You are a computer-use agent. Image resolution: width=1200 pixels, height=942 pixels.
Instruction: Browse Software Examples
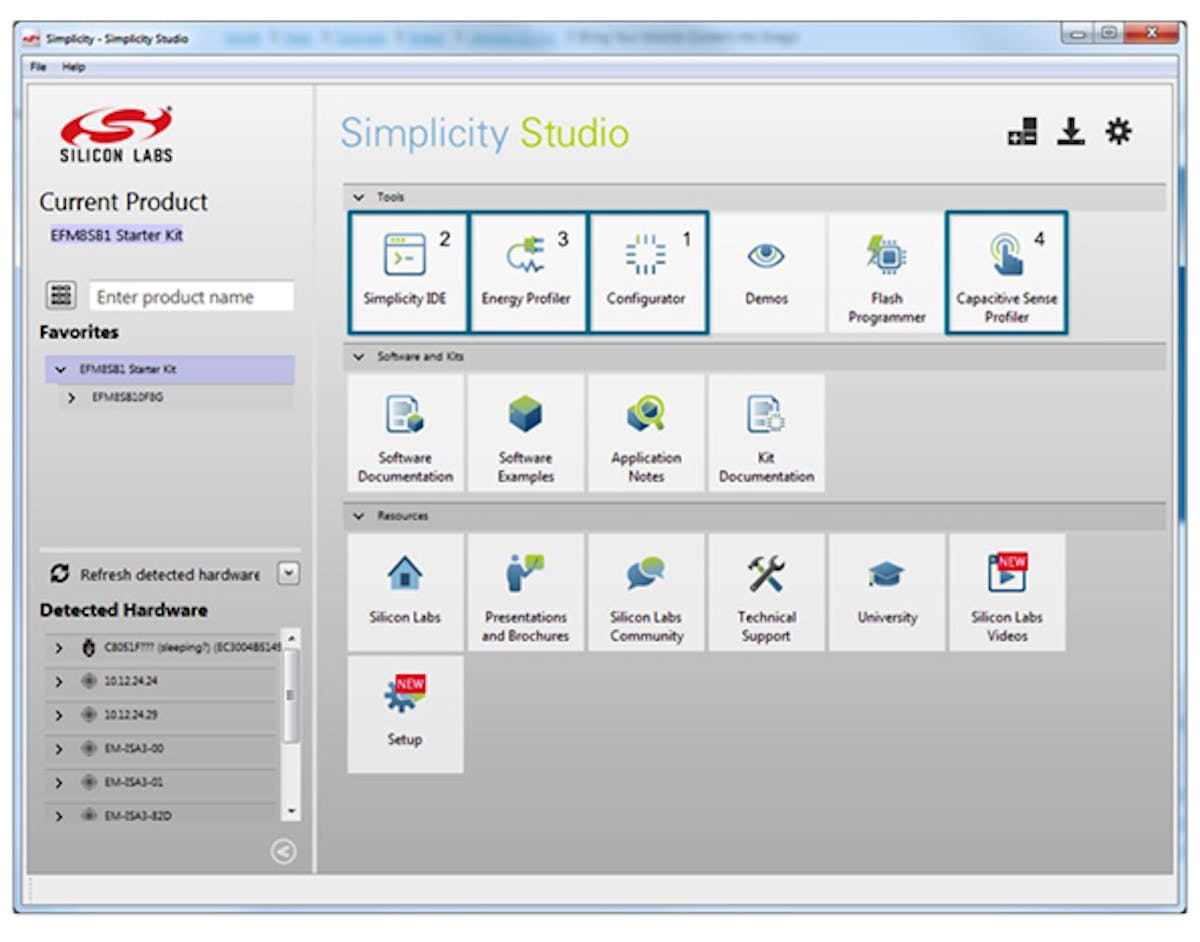526,432
